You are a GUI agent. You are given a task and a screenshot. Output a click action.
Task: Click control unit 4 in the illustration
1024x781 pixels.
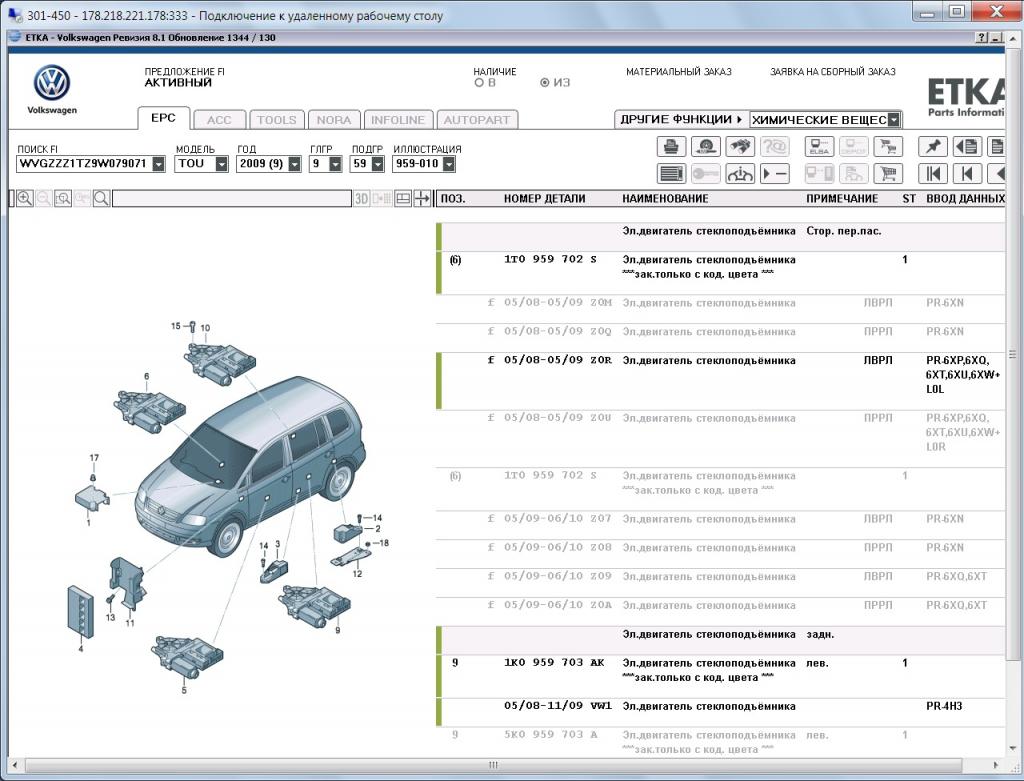point(80,611)
